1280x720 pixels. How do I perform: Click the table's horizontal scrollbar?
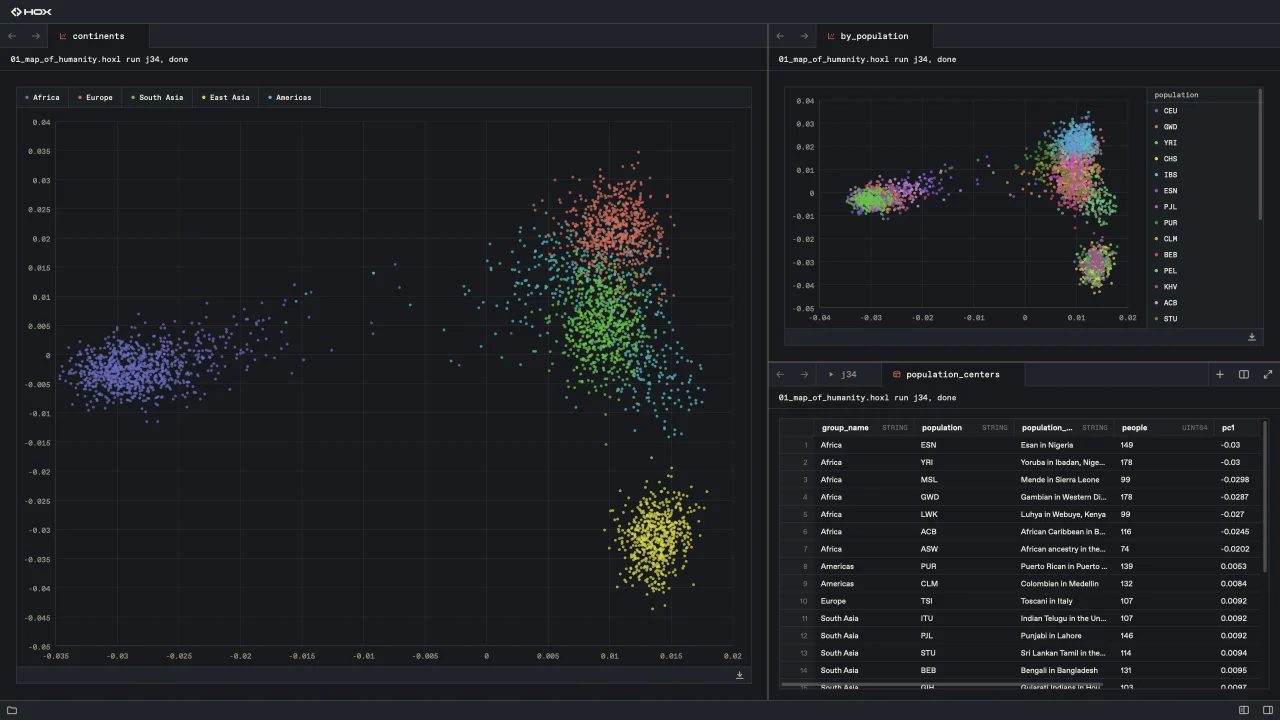941,685
